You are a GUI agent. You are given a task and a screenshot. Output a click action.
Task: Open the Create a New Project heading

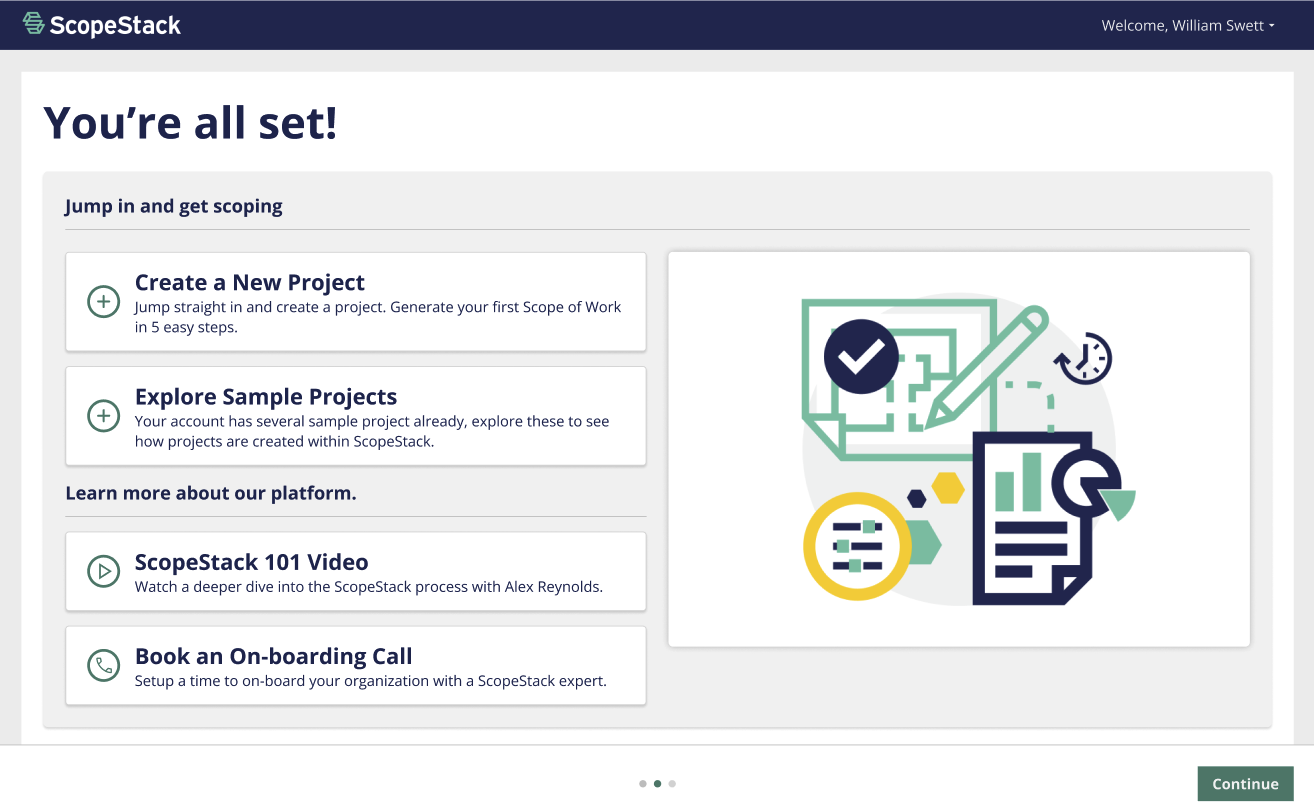250,282
